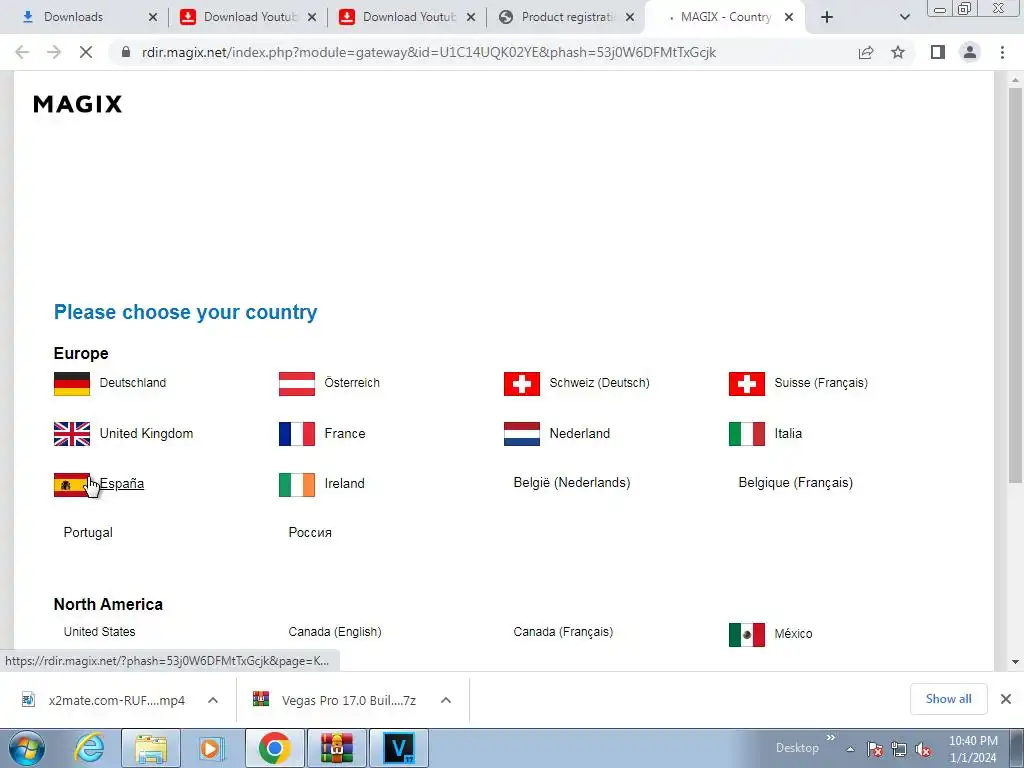Open Windows Media Player from taskbar
1024x768 pixels.
coord(211,748)
